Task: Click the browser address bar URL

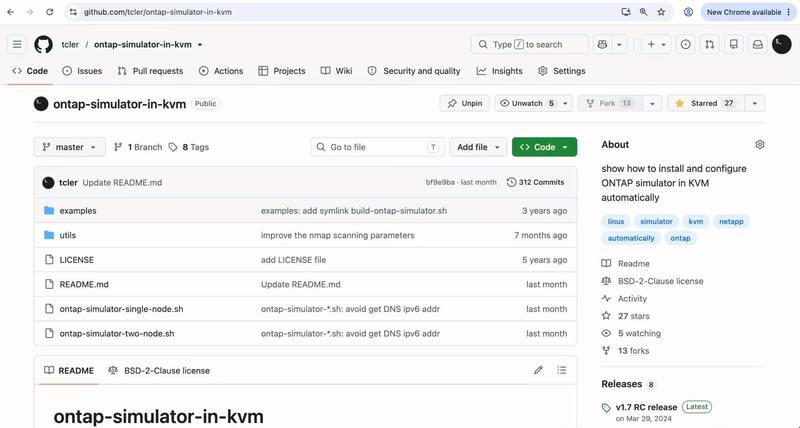Action: [158, 12]
